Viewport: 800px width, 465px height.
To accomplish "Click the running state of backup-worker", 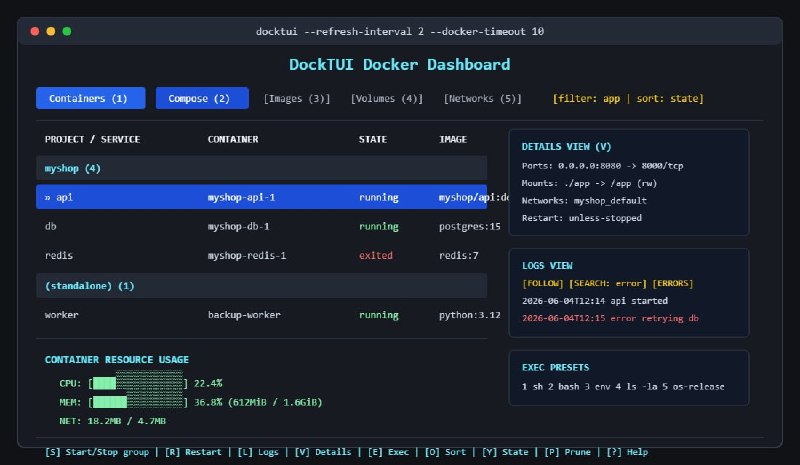I will click(379, 315).
